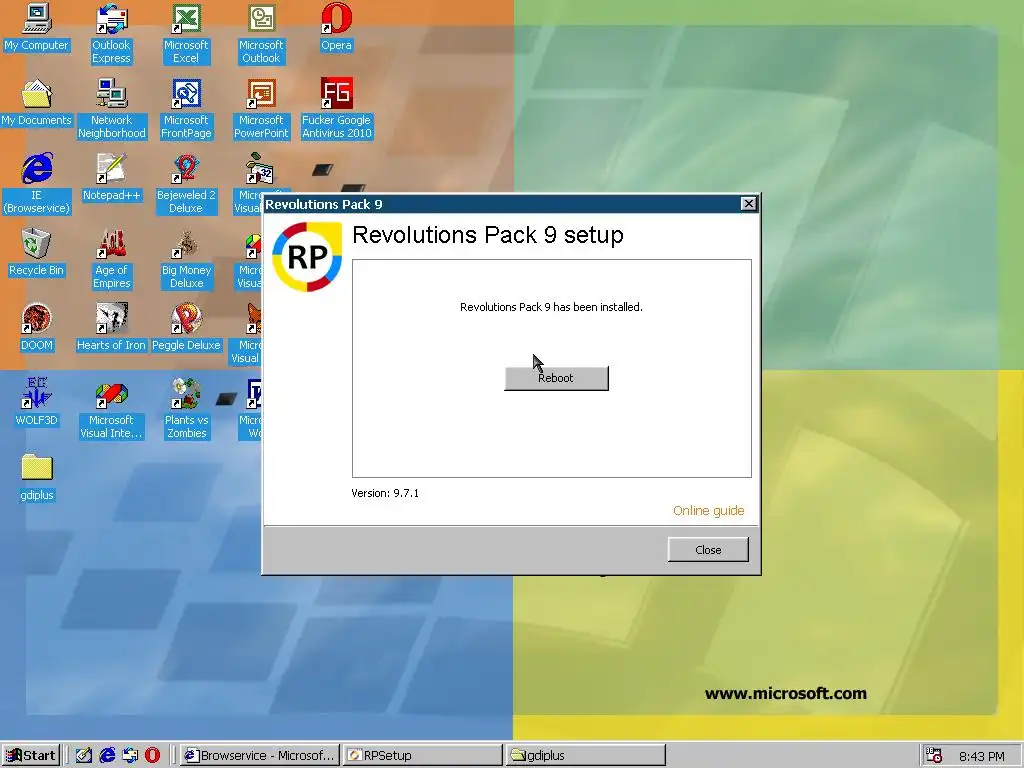This screenshot has width=1024, height=768.
Task: Select the gdiplus folder on desktop
Action: tap(37, 478)
